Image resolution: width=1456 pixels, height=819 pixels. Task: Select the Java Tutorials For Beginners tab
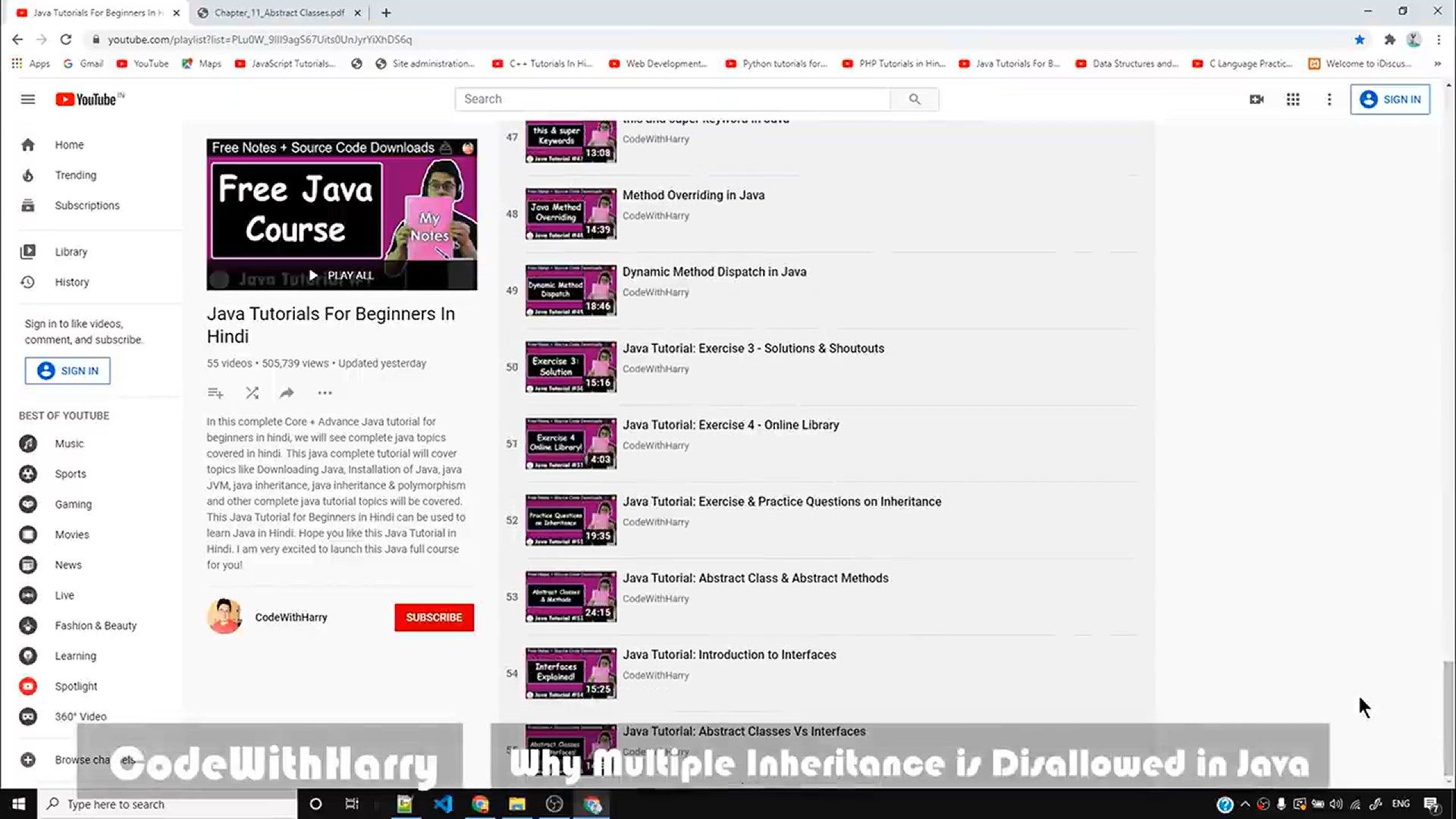tap(99, 13)
